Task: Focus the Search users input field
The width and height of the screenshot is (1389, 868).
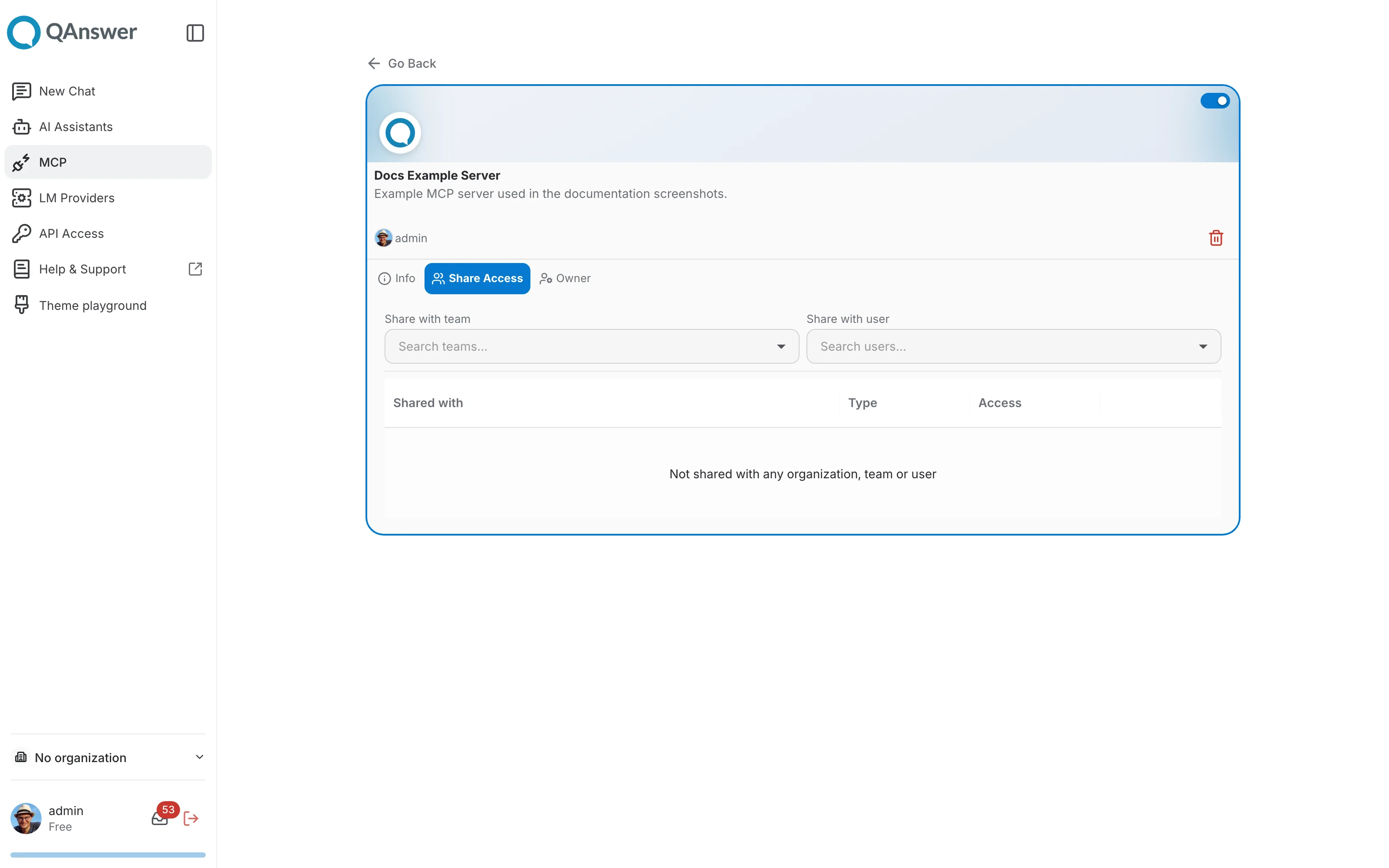Action: [x=1014, y=346]
